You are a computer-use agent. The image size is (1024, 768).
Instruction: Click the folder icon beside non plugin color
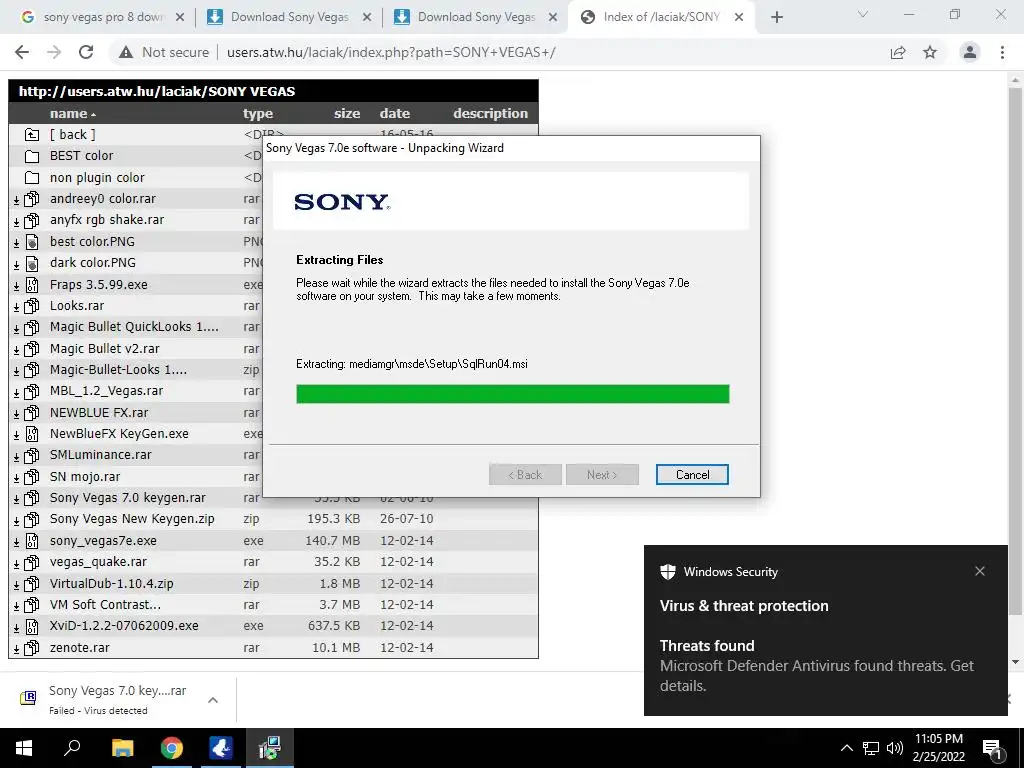(x=31, y=178)
